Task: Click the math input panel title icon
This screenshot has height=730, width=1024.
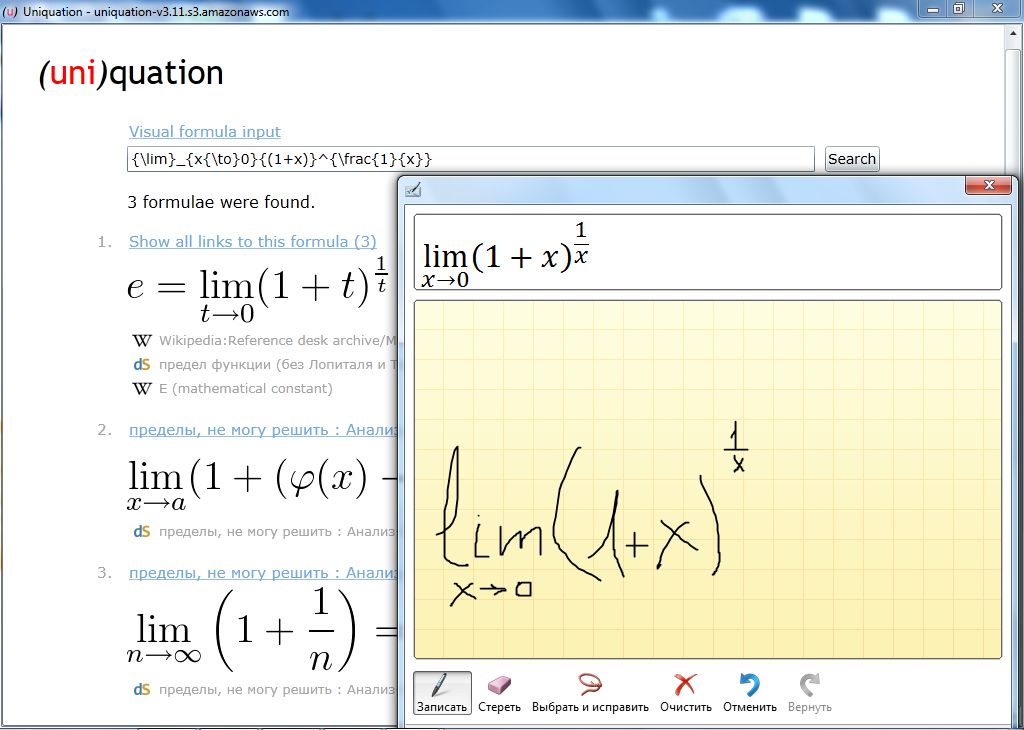Action: [x=413, y=188]
